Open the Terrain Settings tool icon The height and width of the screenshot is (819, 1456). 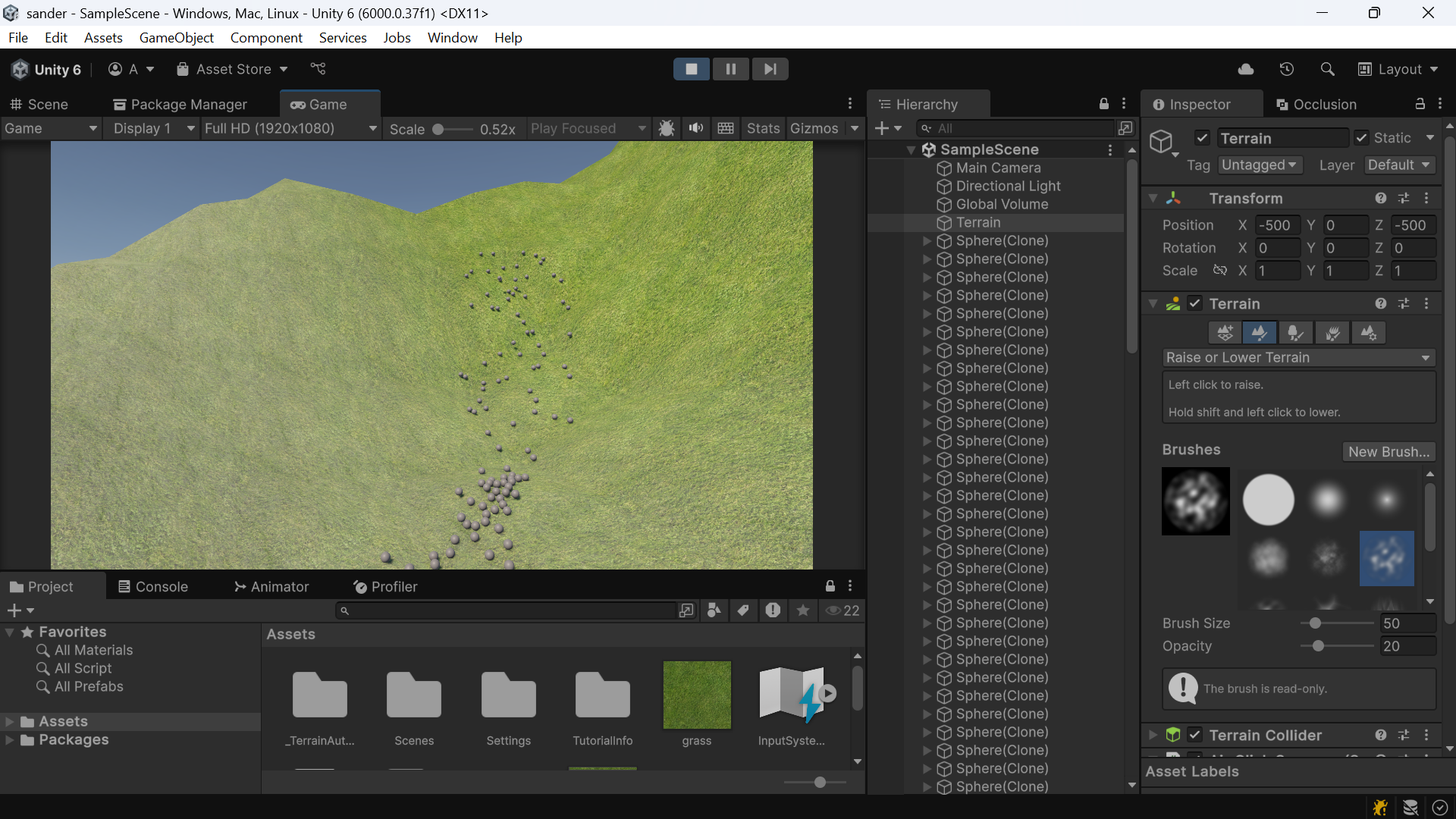coord(1369,333)
